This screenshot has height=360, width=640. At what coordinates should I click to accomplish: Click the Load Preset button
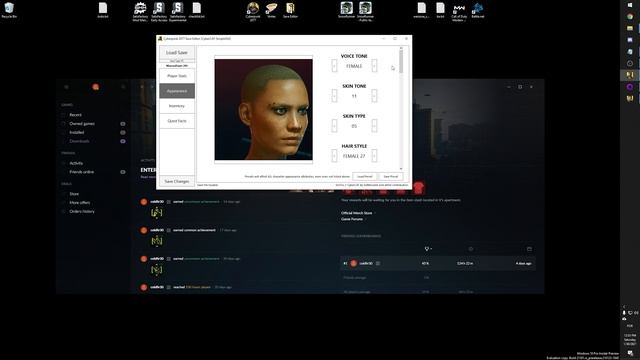(x=364, y=177)
